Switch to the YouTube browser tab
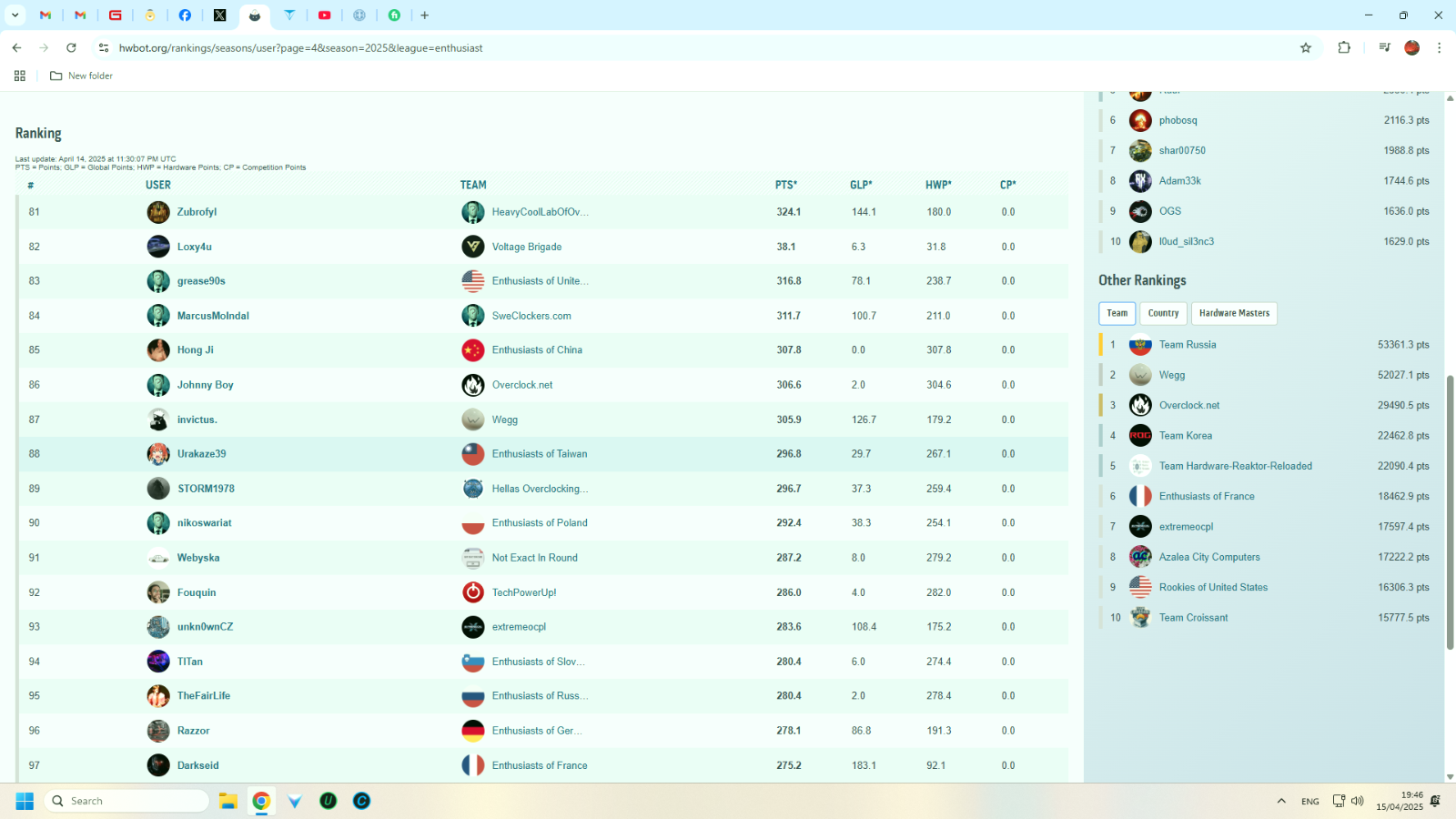Screen dimensions: 1456x819 324,15
